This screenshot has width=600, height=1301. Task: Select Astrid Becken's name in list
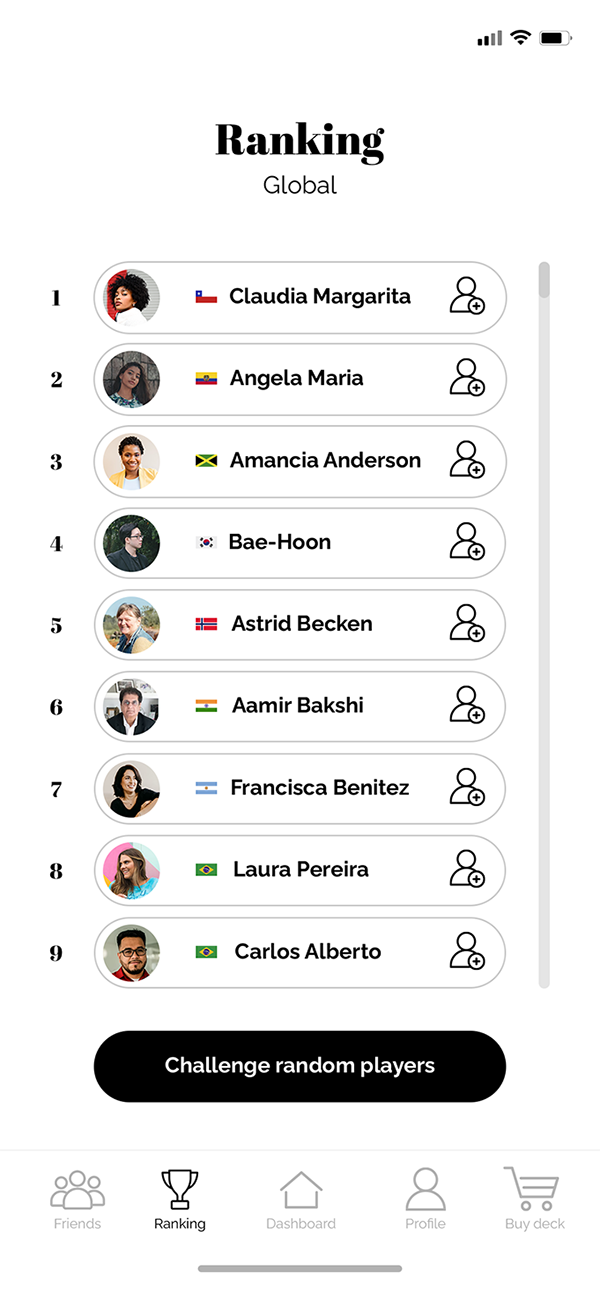click(302, 624)
